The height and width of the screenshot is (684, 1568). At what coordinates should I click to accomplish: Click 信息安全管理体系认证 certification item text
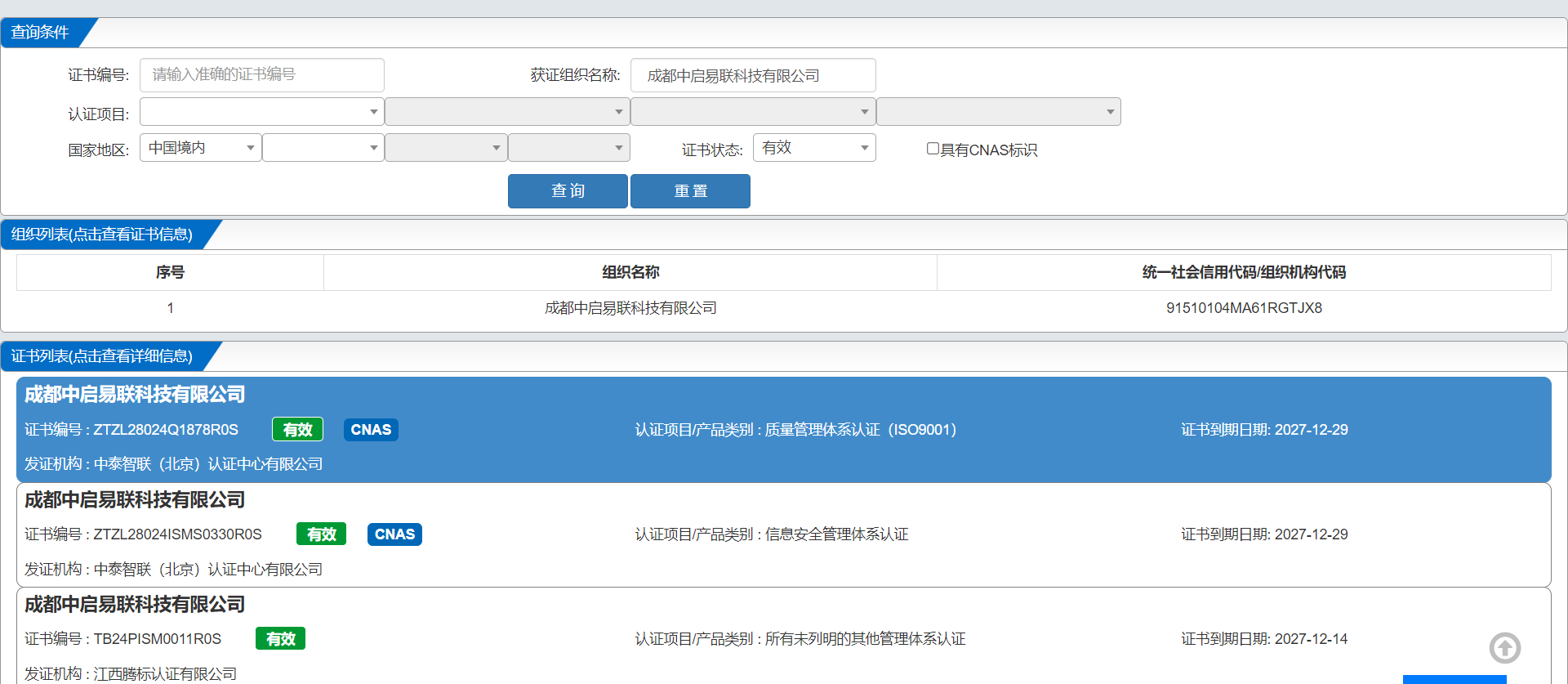pyautogui.click(x=836, y=534)
